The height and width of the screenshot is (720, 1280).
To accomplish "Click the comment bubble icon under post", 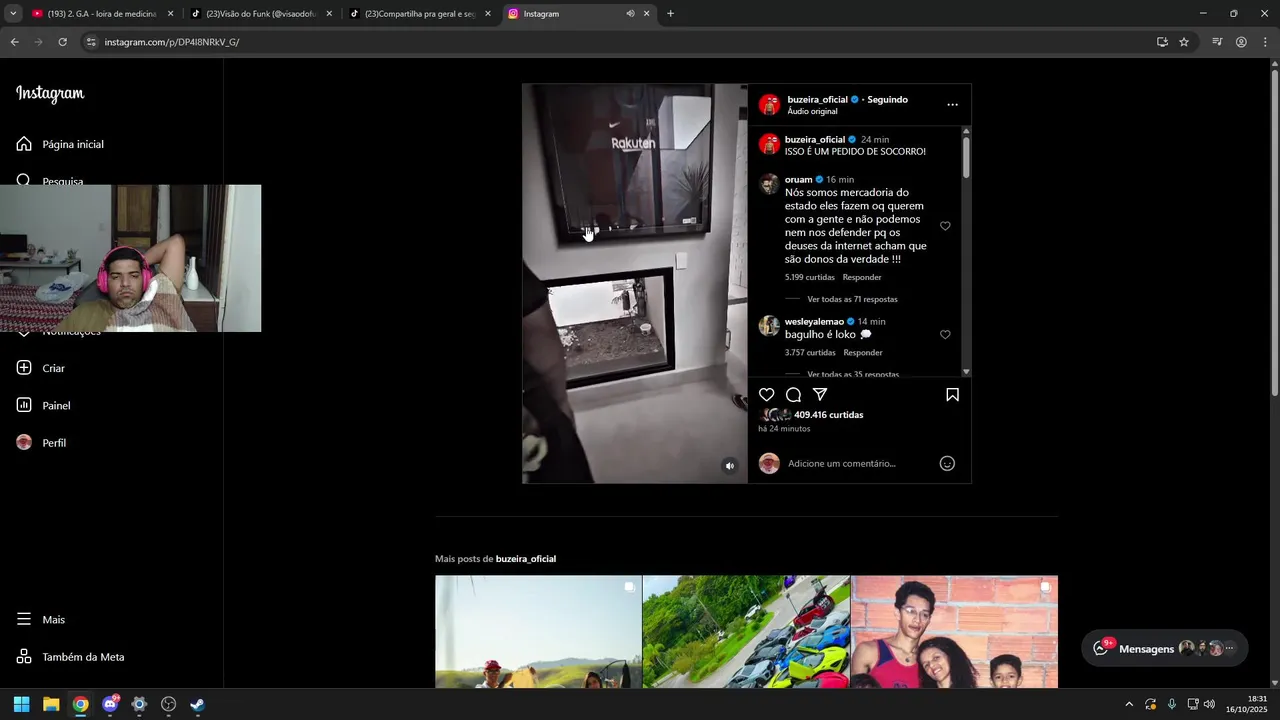I will coord(793,395).
